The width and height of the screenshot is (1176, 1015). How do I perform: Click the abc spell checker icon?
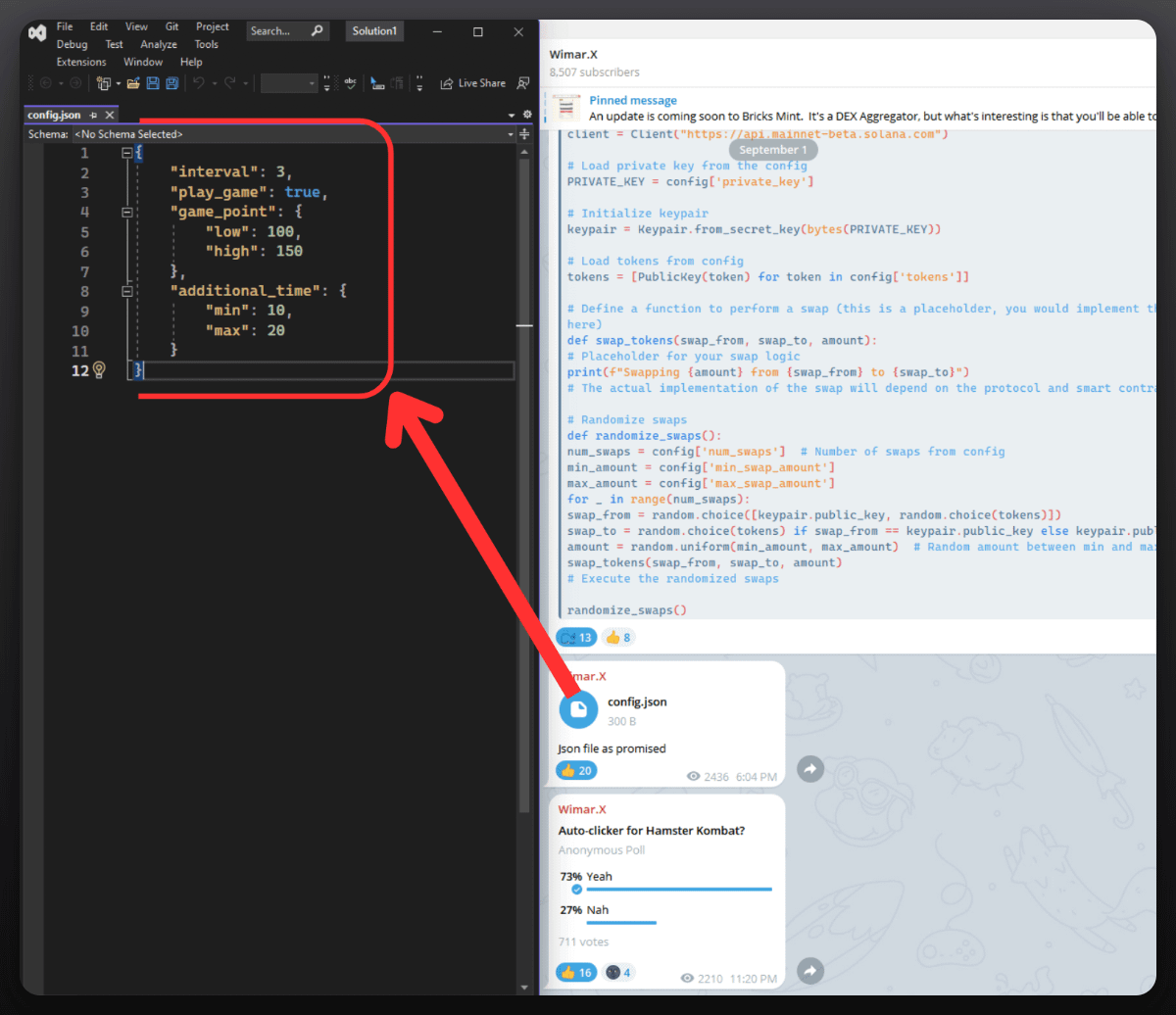click(x=350, y=82)
